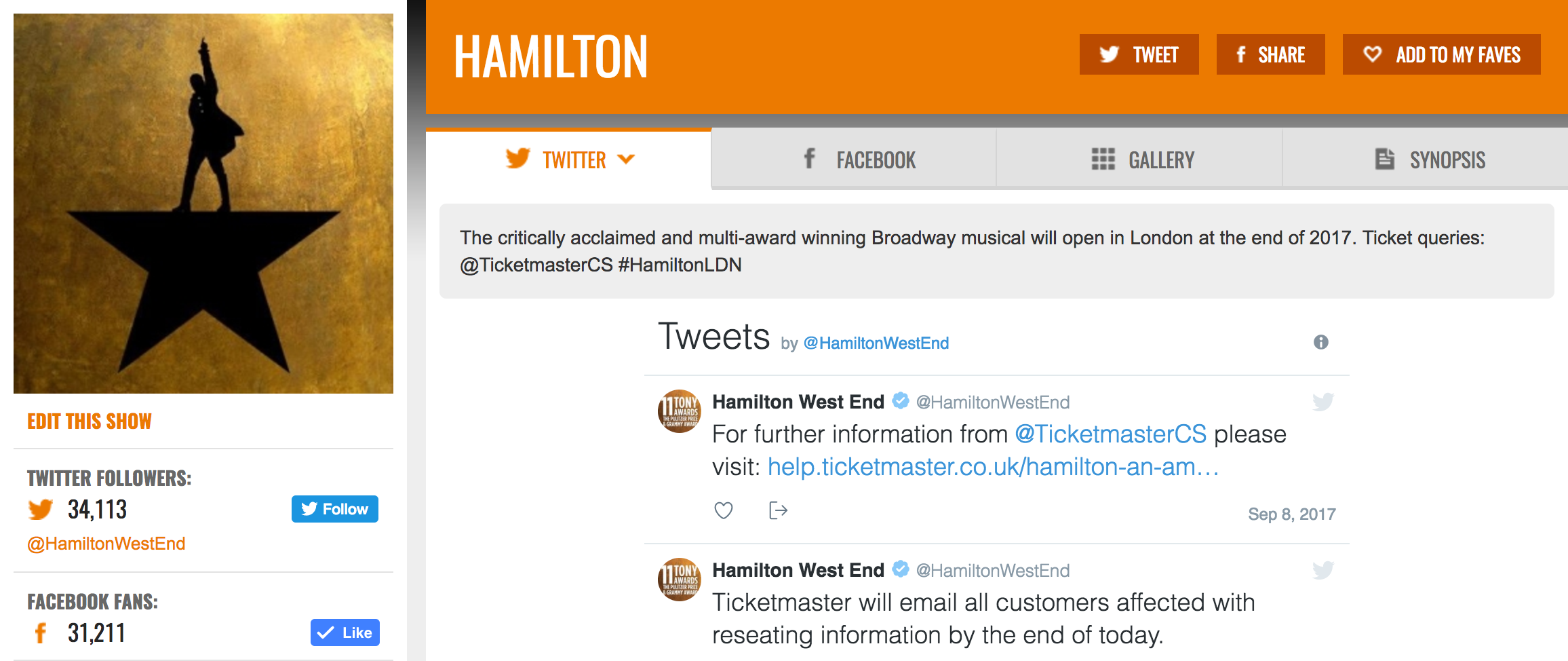The image size is (1568, 661).
Task: Click the Edit This Show link
Action: click(x=90, y=421)
